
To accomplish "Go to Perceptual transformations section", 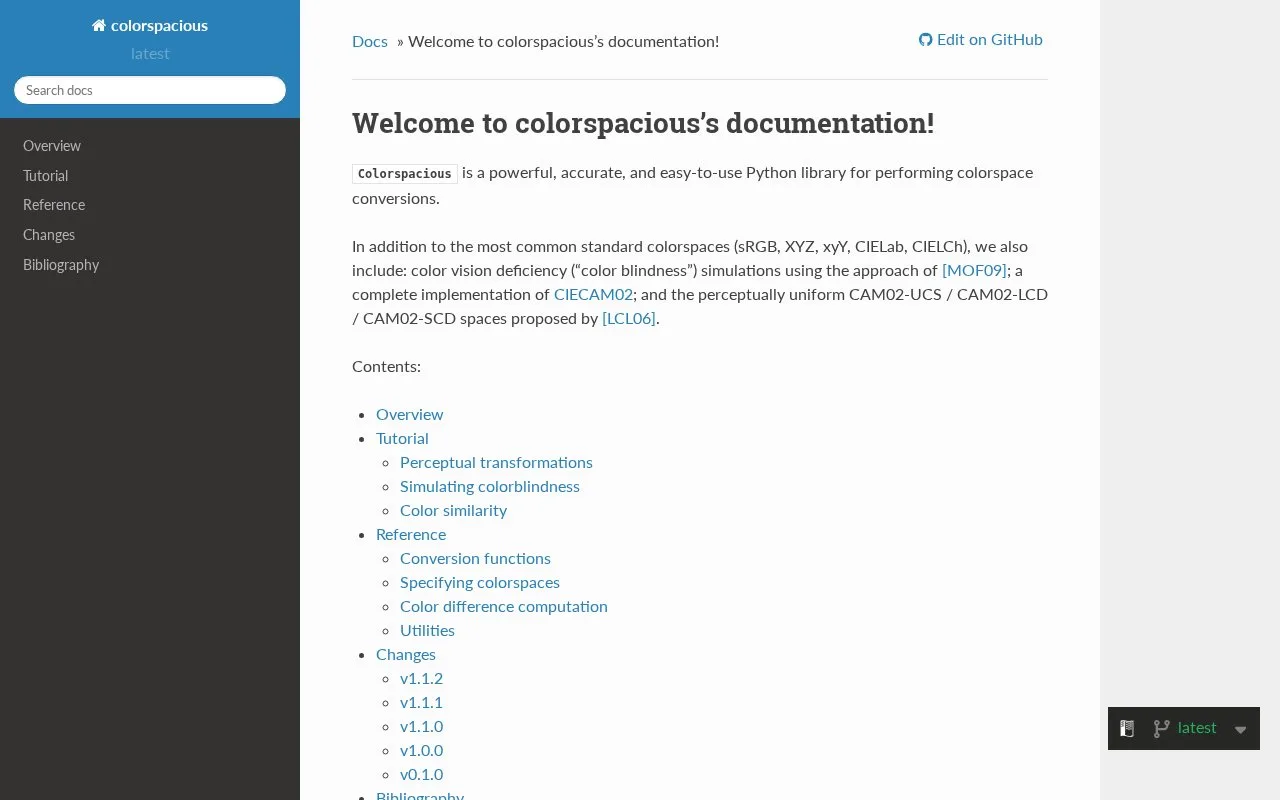I will 496,462.
